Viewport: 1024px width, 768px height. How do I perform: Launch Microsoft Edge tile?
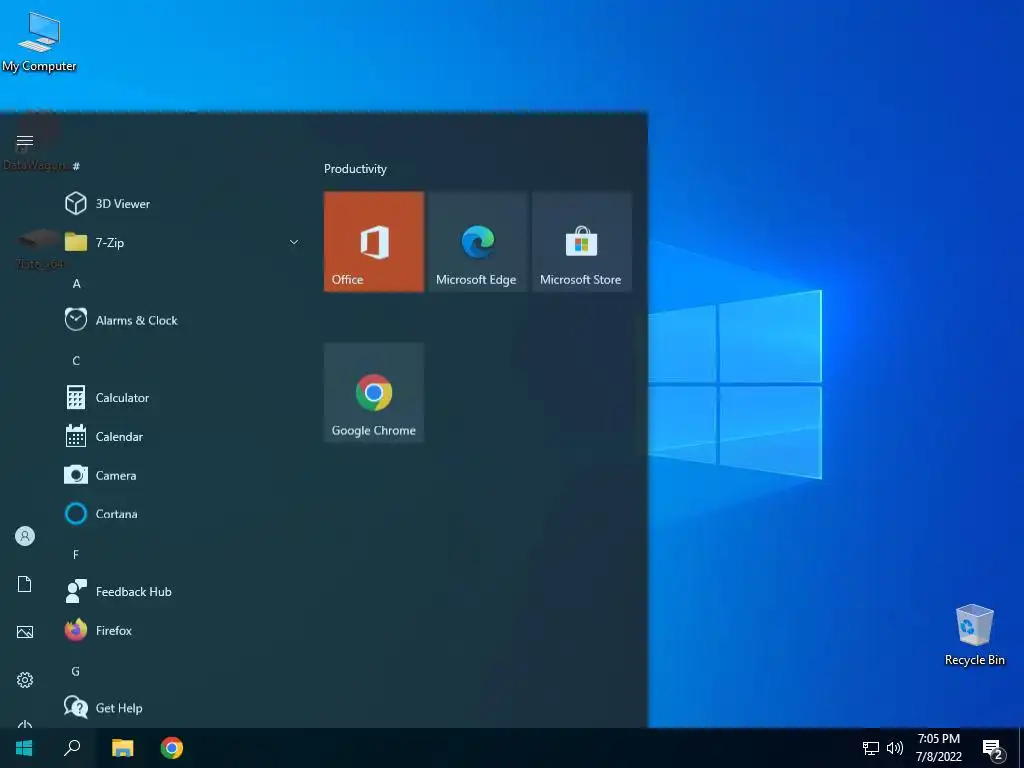[x=477, y=242]
